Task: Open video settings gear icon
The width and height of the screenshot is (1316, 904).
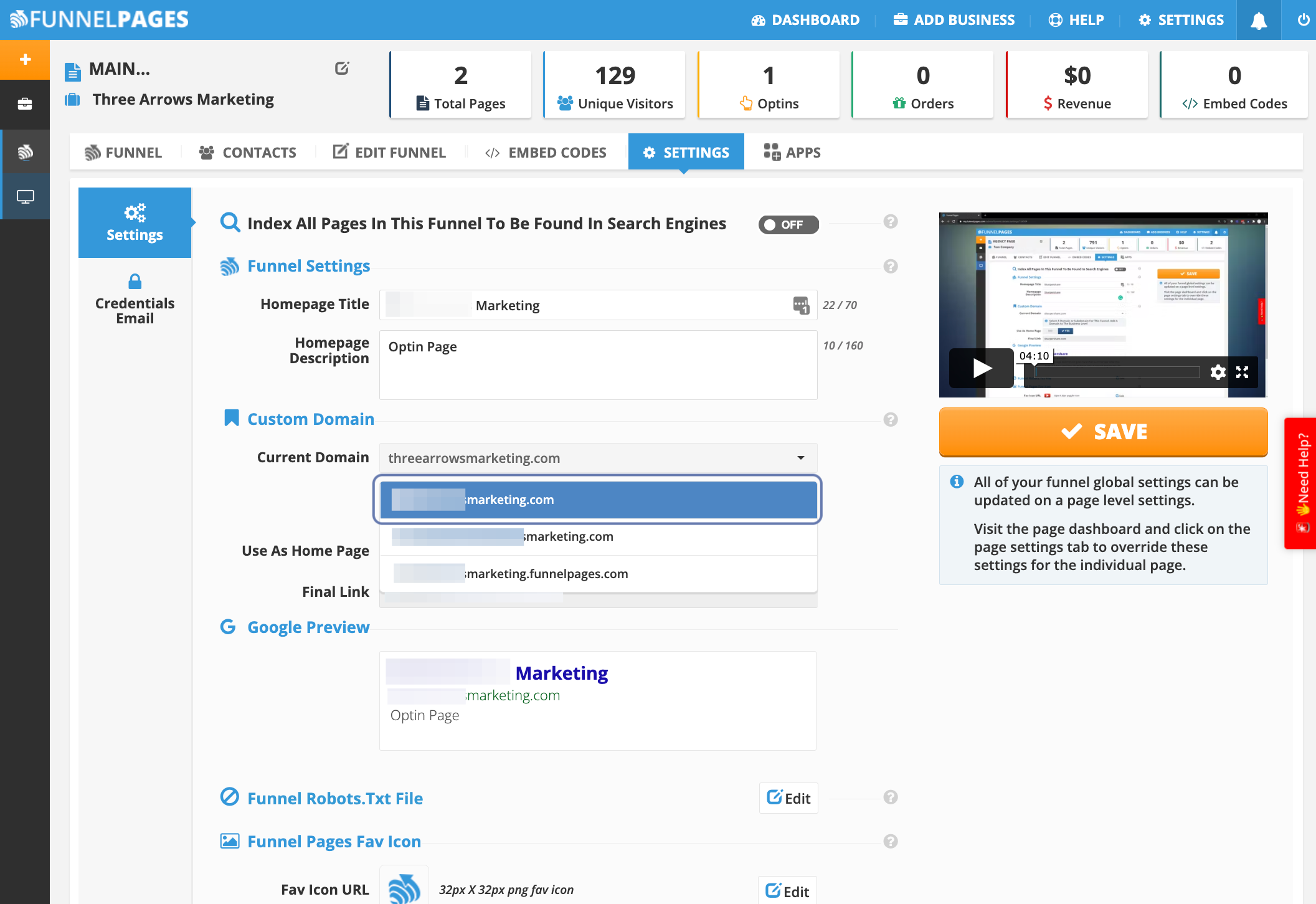Action: [1218, 373]
